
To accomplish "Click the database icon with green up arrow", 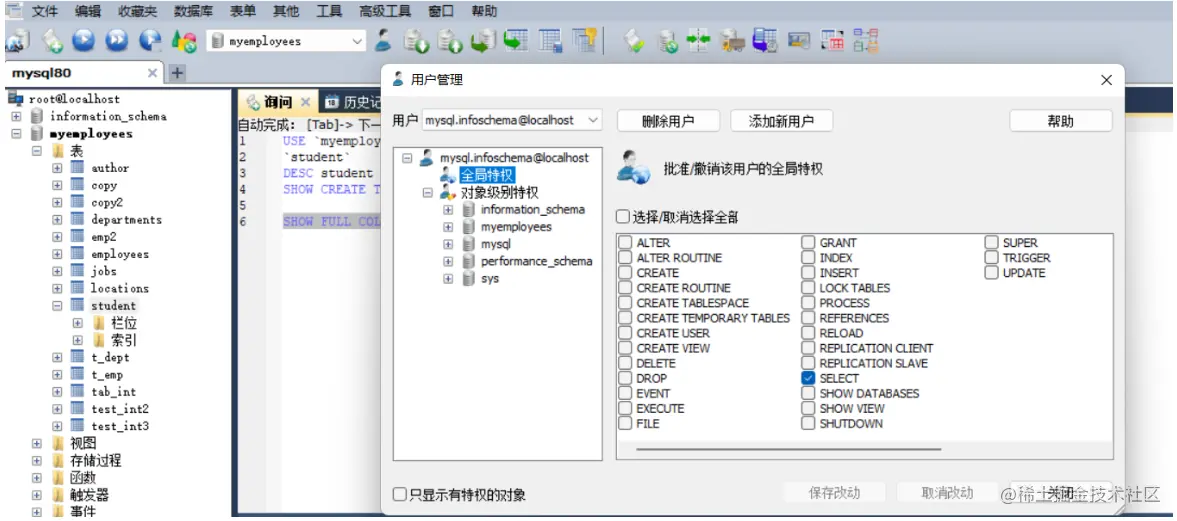I will [450, 41].
